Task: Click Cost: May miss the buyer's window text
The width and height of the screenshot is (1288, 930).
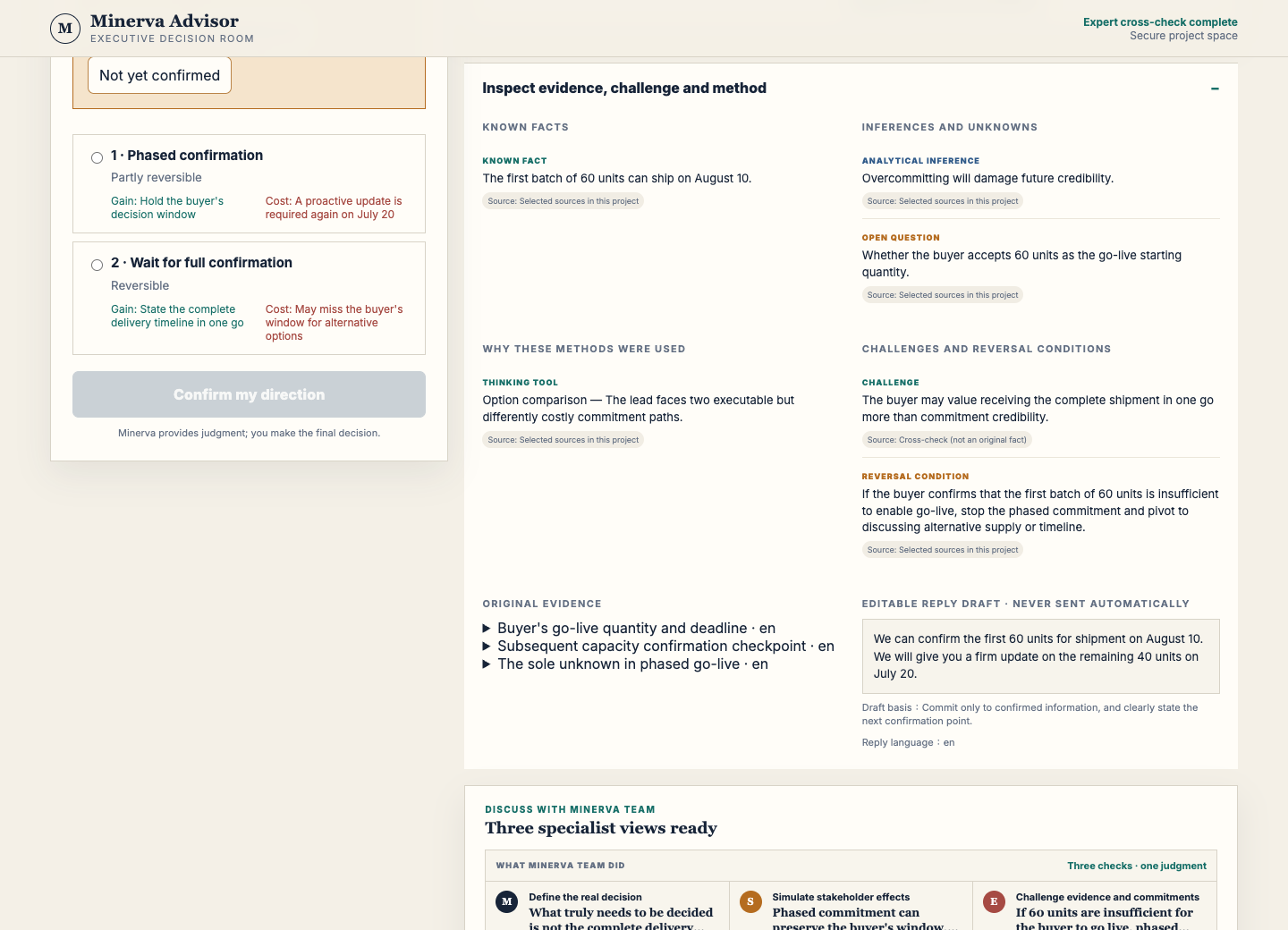Action: pos(334,323)
